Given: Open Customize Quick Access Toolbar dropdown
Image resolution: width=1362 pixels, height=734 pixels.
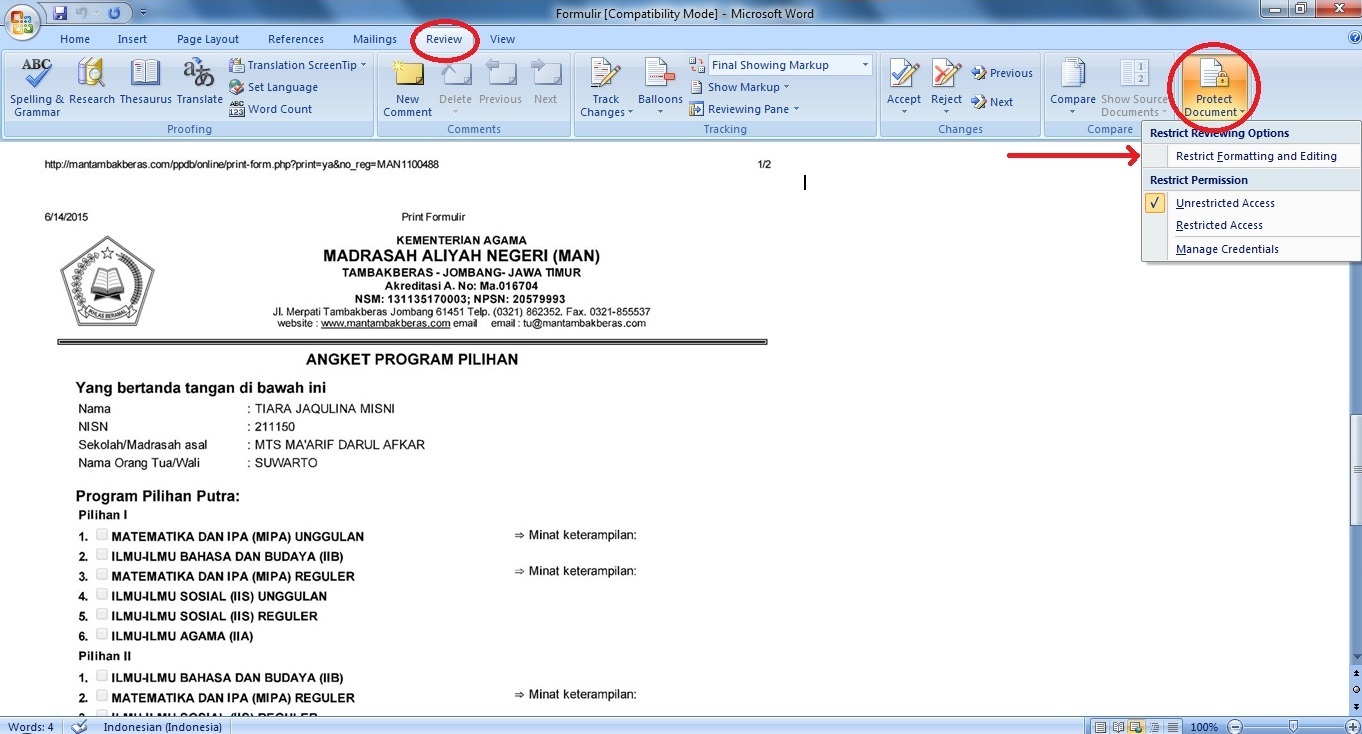Looking at the screenshot, I should pyautogui.click(x=143, y=13).
